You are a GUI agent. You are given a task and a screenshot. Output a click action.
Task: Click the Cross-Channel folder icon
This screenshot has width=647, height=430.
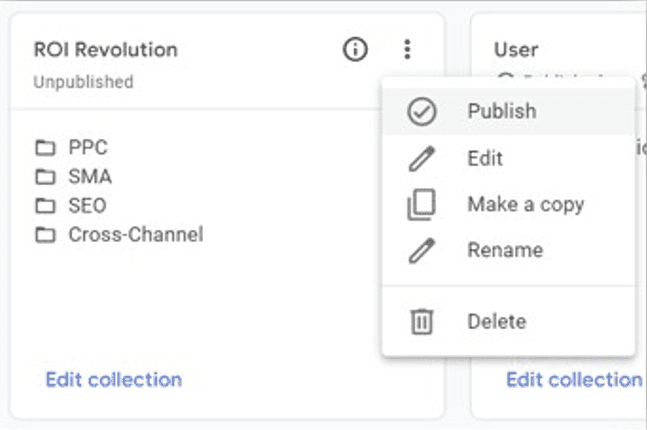[45, 235]
